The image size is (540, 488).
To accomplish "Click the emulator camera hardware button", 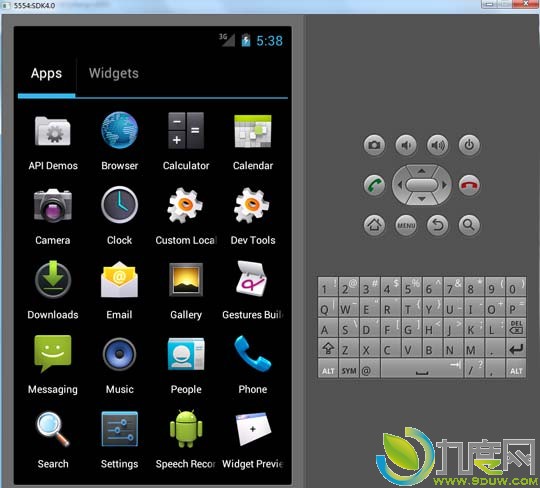I will (x=374, y=145).
